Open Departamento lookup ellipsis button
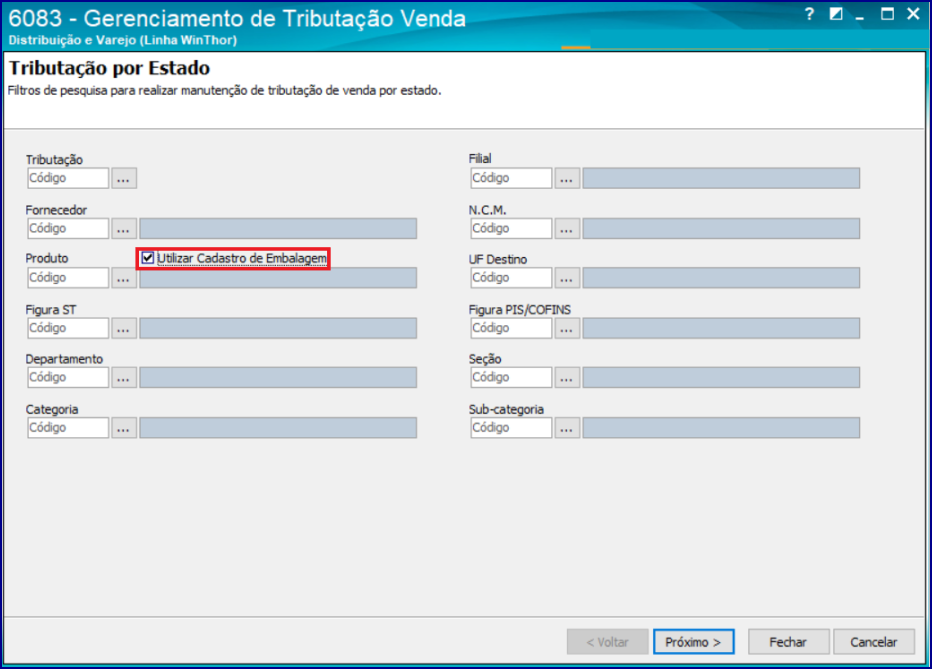932x669 pixels. click(124, 377)
